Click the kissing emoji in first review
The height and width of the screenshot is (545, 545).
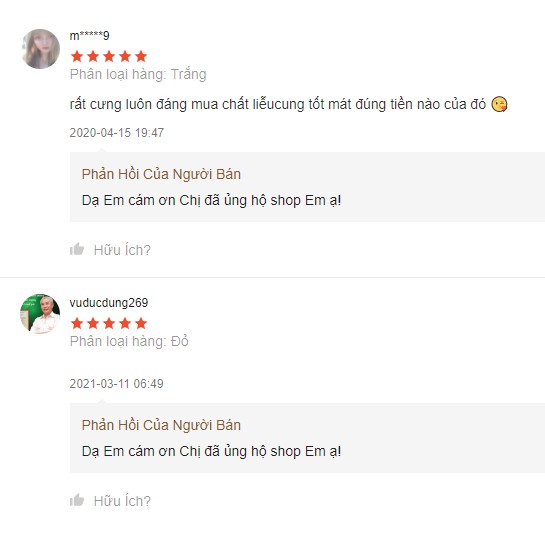(499, 104)
